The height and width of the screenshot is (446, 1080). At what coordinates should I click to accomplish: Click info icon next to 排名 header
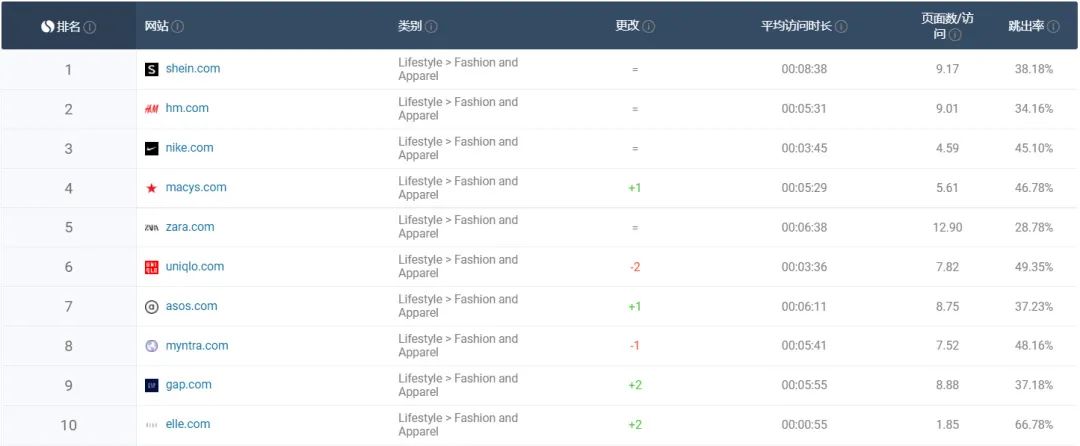pos(91,26)
